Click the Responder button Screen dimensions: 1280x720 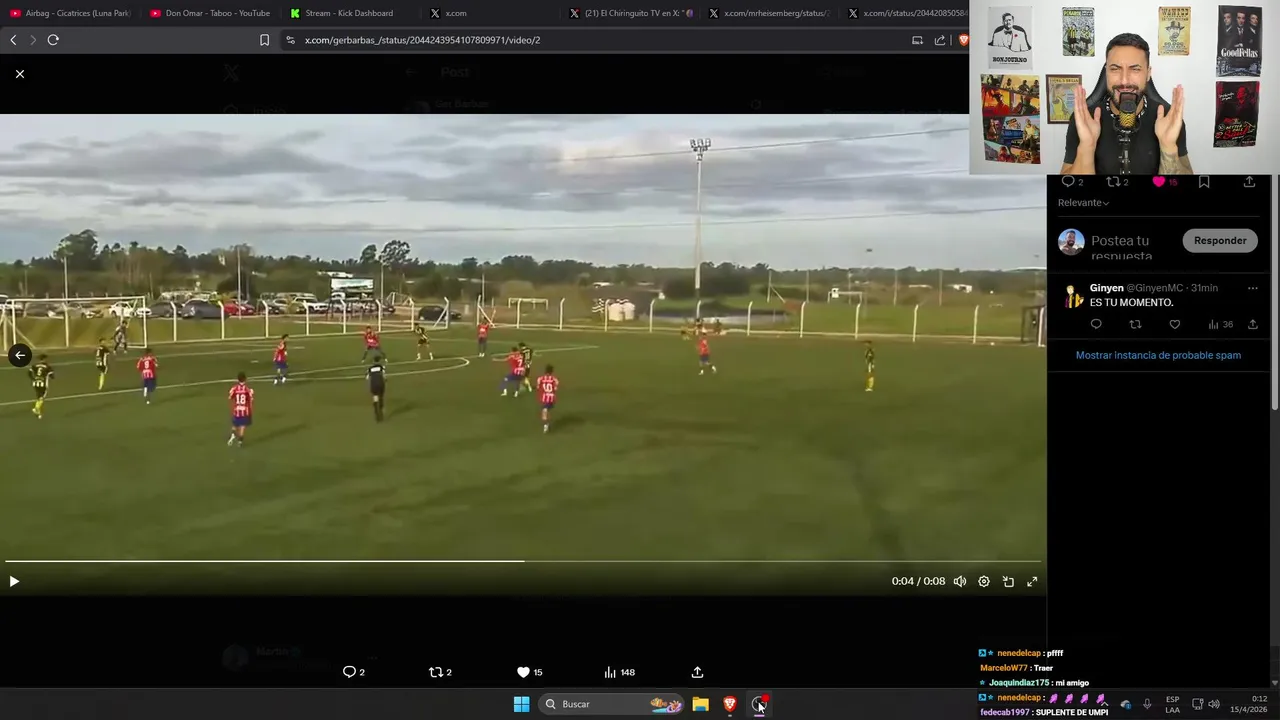(1220, 241)
